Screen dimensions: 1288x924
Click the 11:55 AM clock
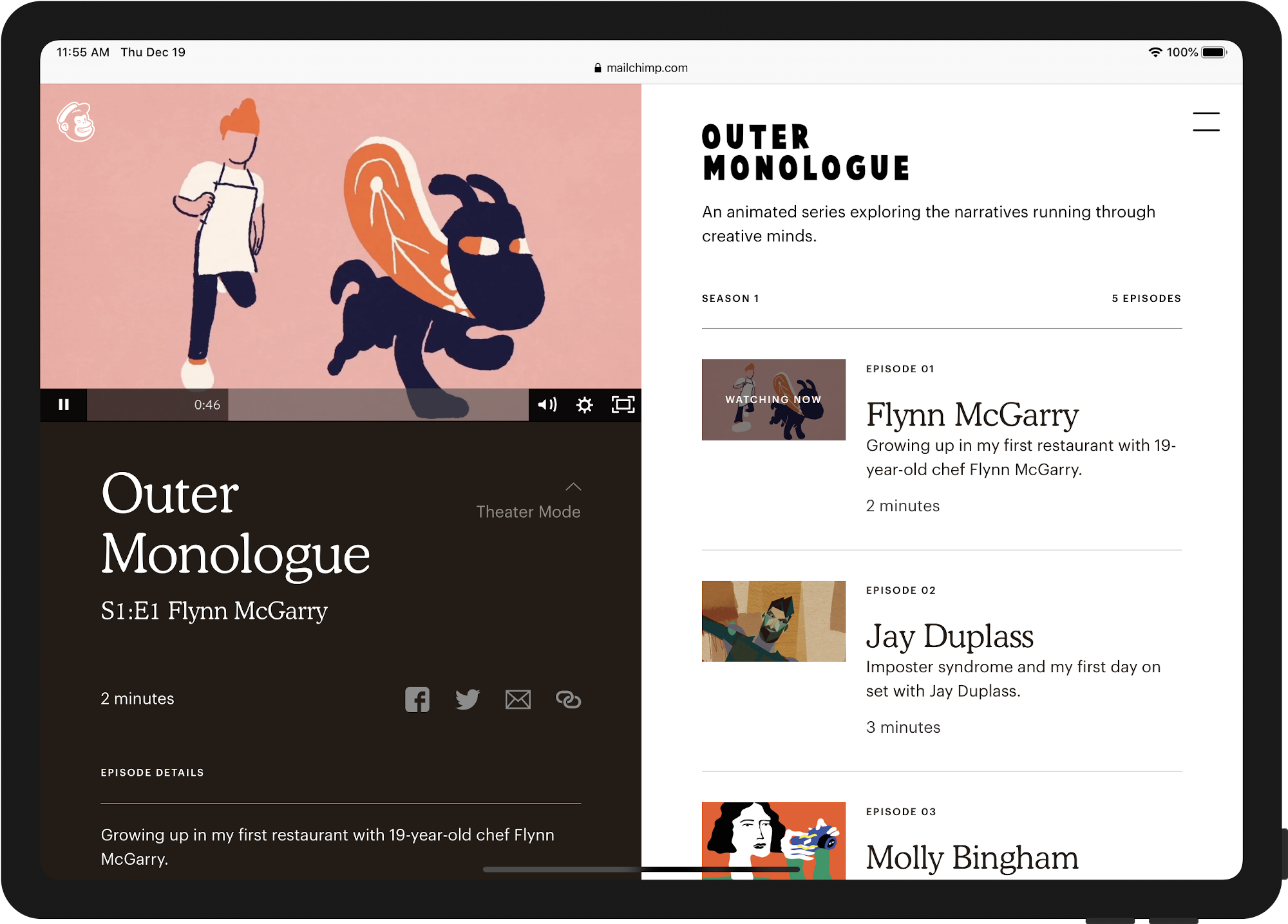(83, 52)
